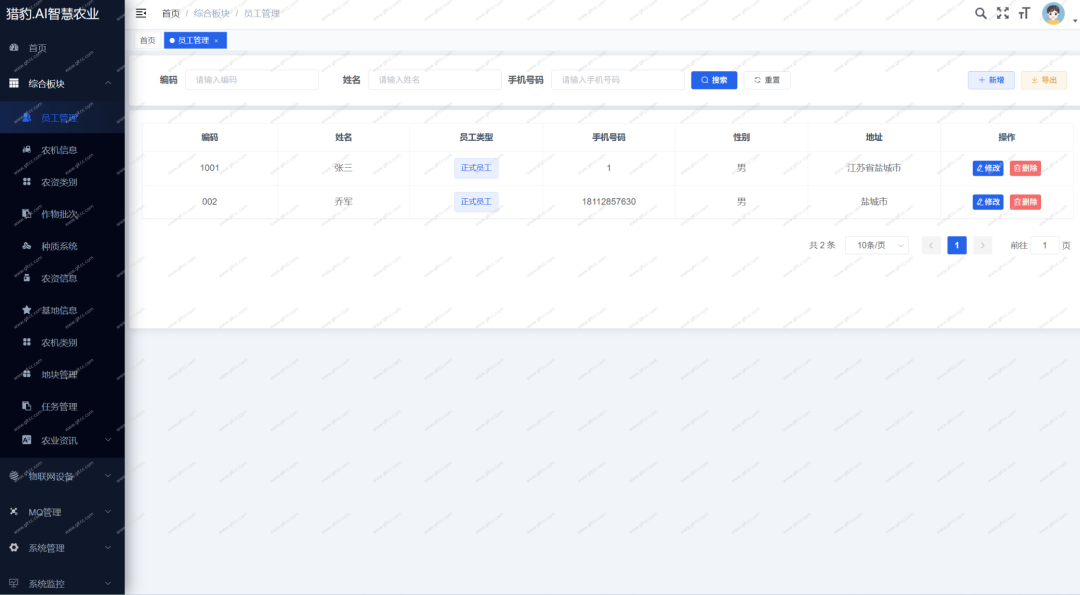The image size is (1080, 595).
Task: Expand the 系统监控 menu chevron
Action: click(x=108, y=583)
